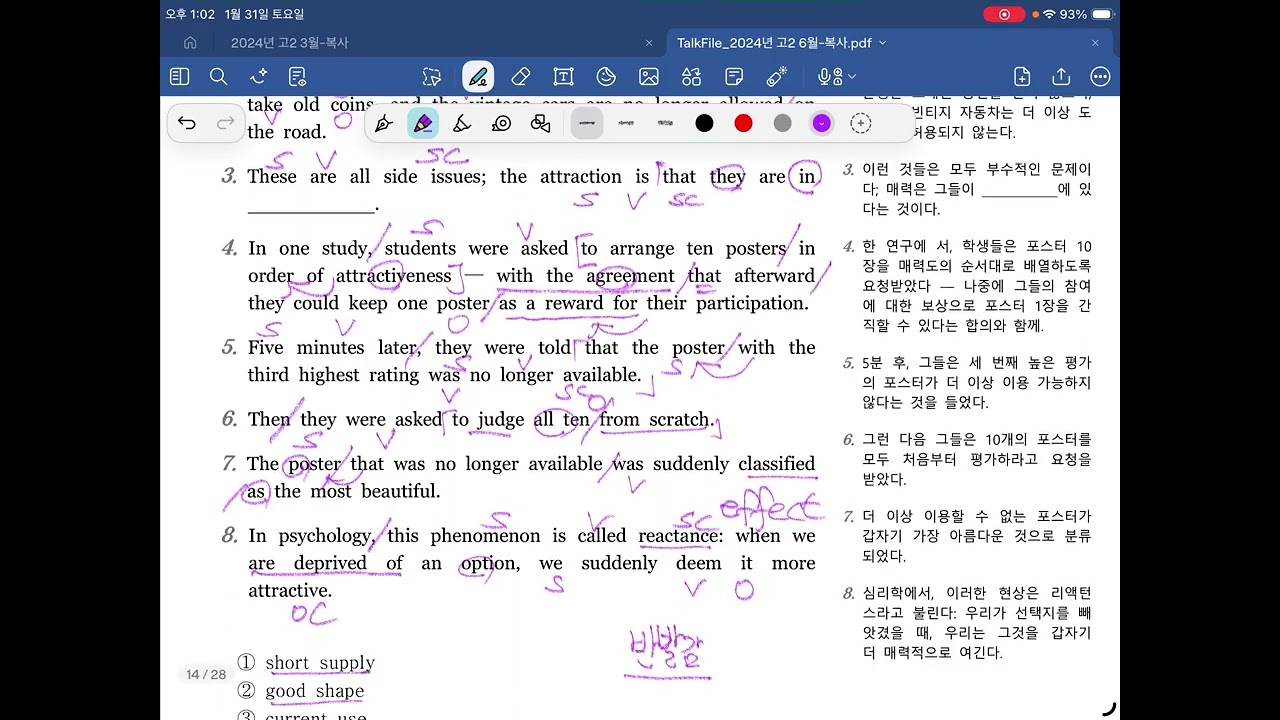Start audio recording with microphone icon
The width and height of the screenshot is (1280, 720).
point(830,77)
